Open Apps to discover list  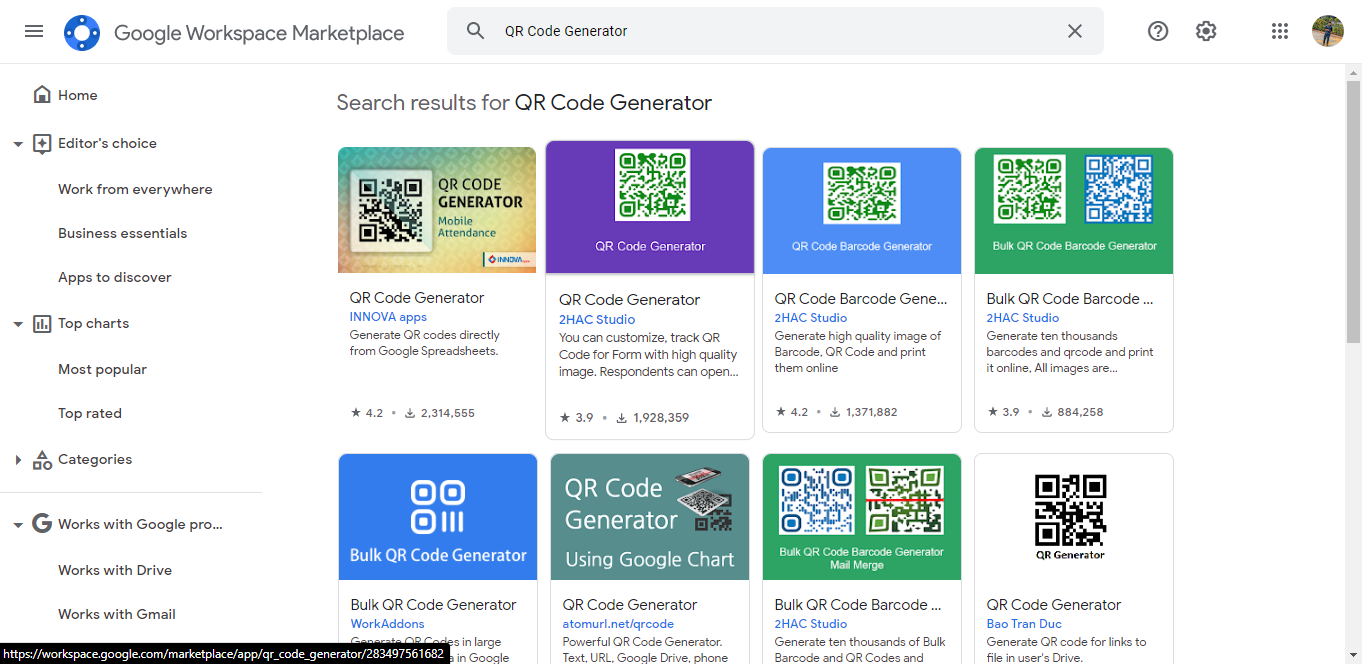[115, 277]
